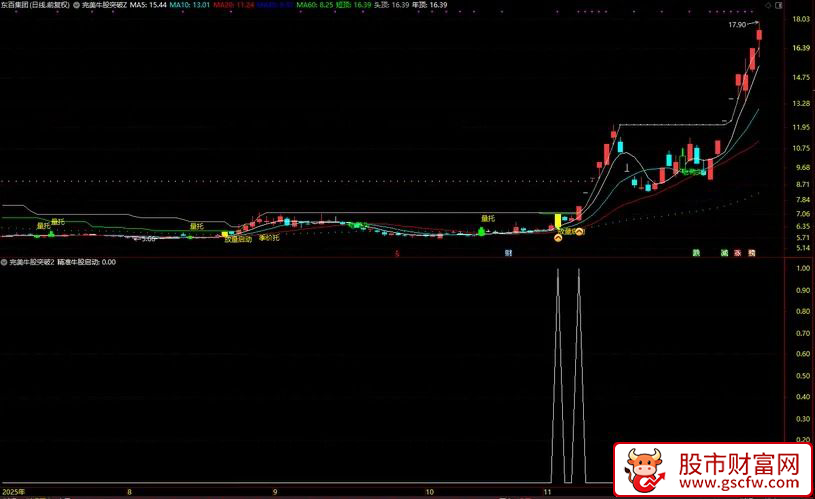Click the second white signal spike in sub-chart
The width and height of the screenshot is (815, 499).
point(579,374)
